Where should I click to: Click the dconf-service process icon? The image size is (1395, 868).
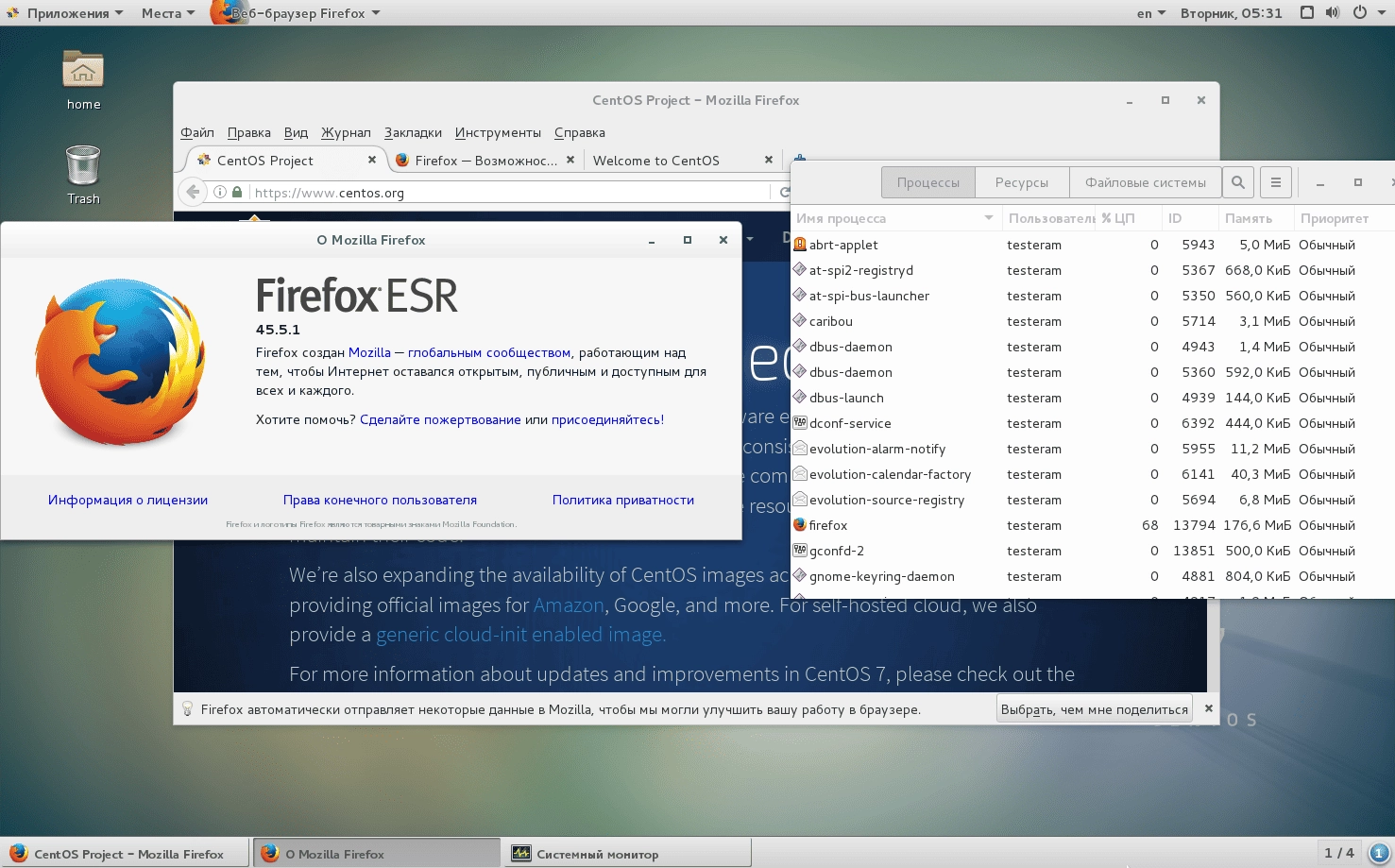coord(800,422)
